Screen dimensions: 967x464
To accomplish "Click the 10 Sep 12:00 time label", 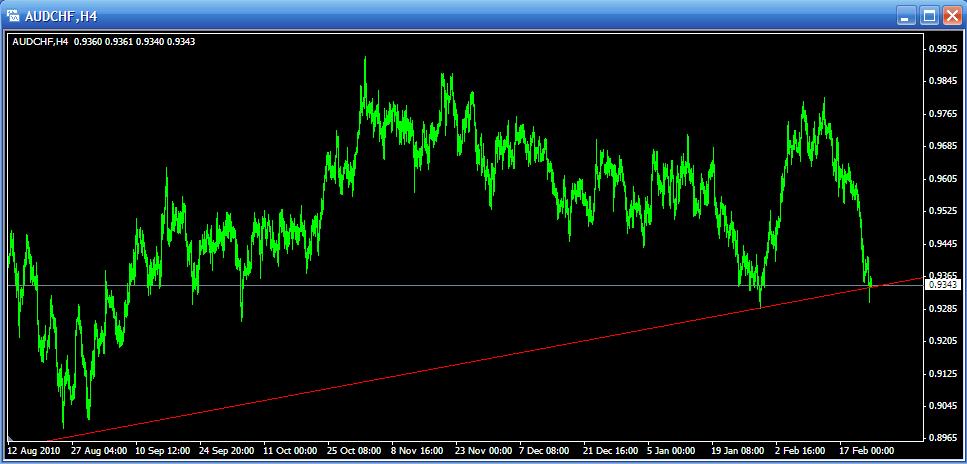I will click(x=164, y=451).
